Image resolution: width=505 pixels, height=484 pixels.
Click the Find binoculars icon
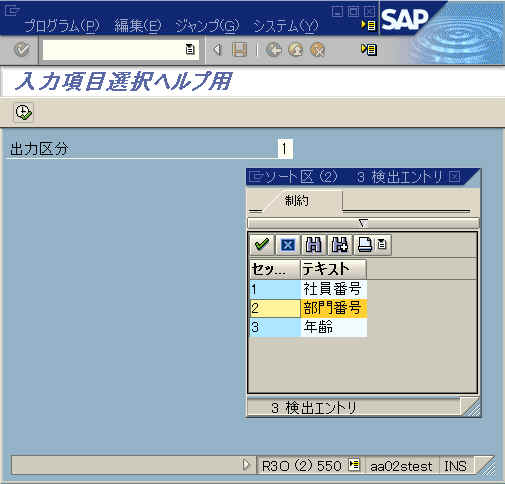[x=313, y=245]
